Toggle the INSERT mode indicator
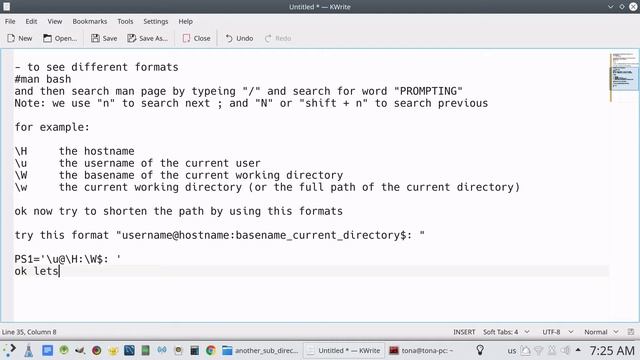The image size is (640, 360). (464, 332)
